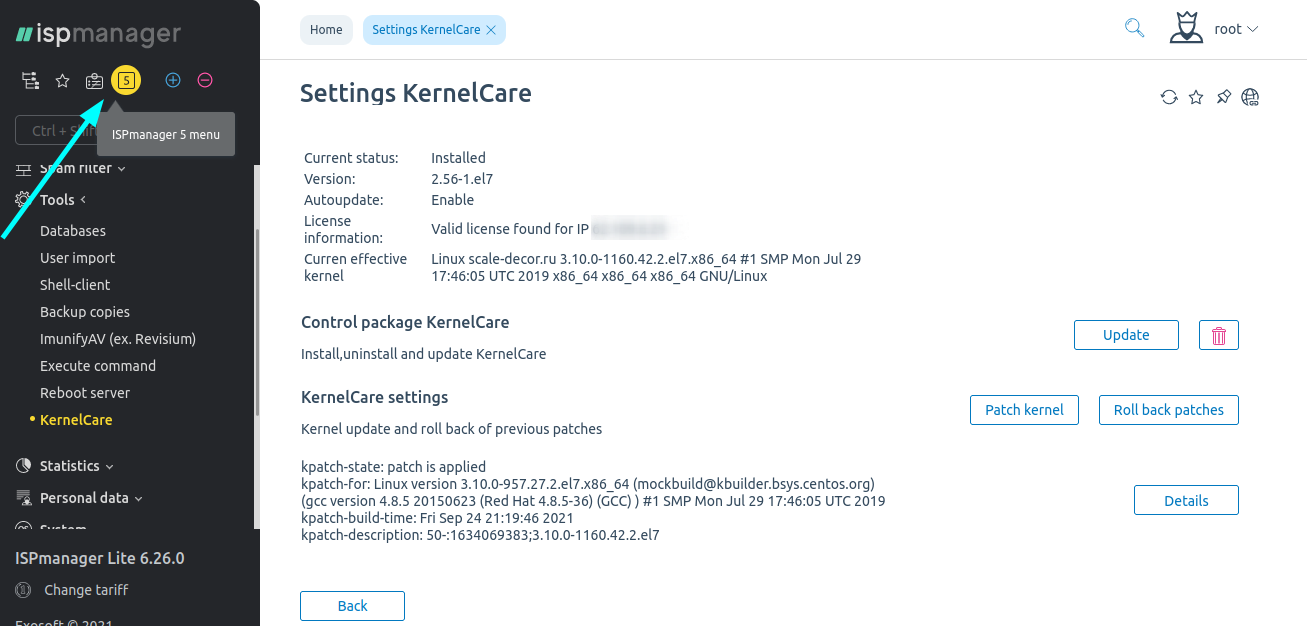Click the Change tariff icon
The image size is (1307, 626).
[x=23, y=590]
